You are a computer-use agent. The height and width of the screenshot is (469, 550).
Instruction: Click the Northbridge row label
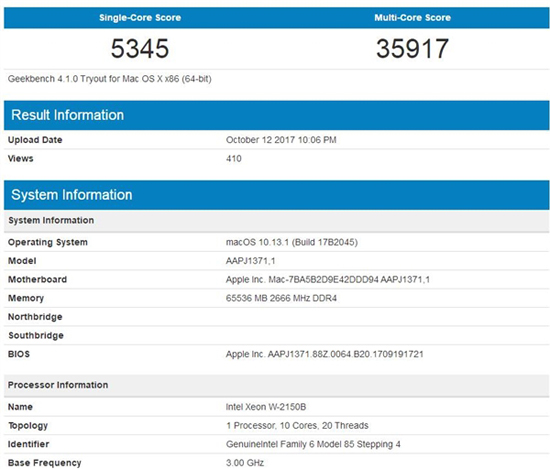point(35,317)
